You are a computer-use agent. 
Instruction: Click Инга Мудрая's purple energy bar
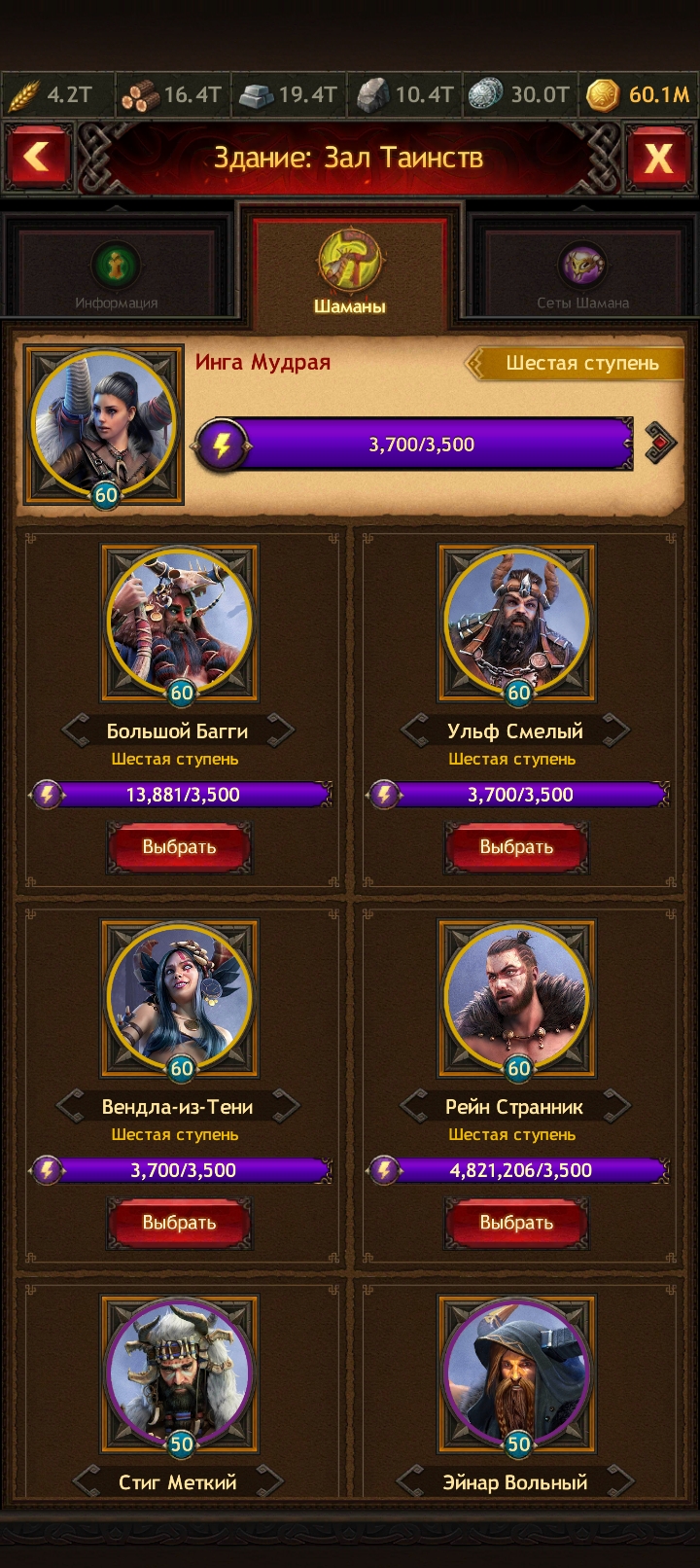coord(415,445)
